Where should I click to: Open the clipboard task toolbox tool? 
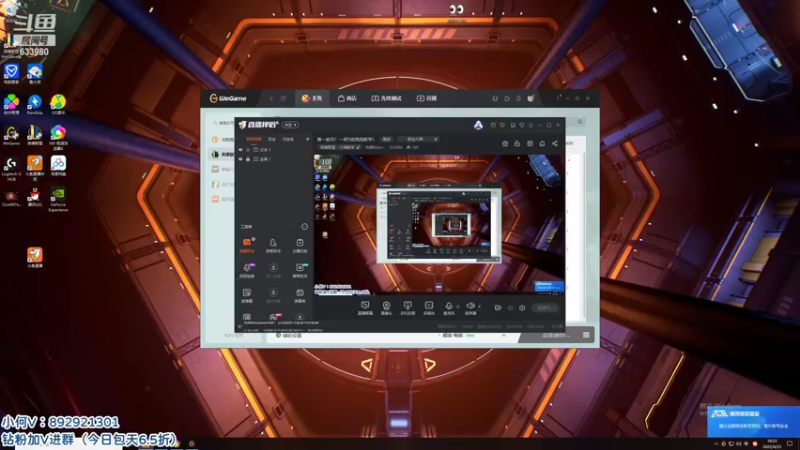(x=299, y=245)
